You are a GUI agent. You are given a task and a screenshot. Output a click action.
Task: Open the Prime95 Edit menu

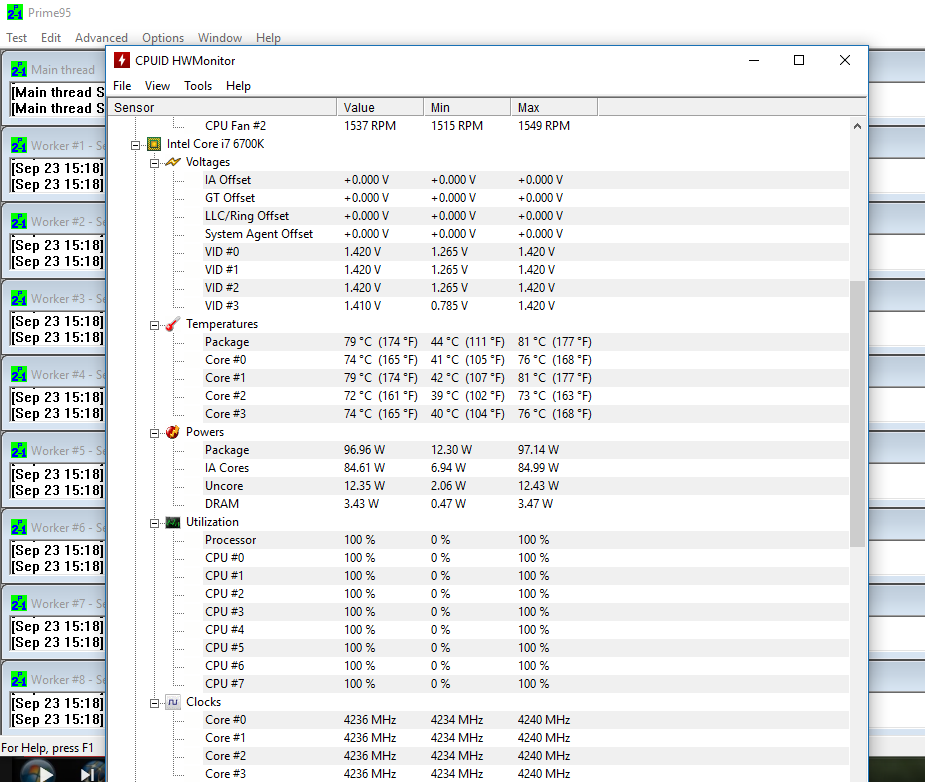tap(51, 38)
